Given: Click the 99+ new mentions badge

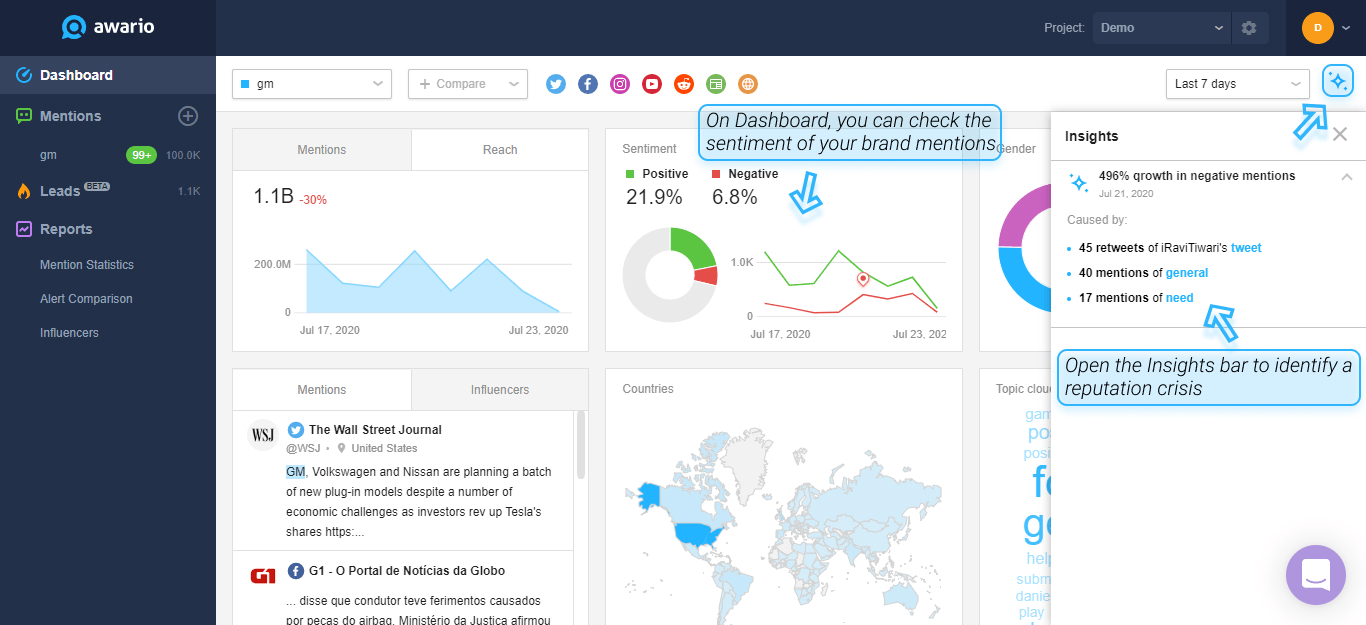Looking at the screenshot, I should (141, 155).
